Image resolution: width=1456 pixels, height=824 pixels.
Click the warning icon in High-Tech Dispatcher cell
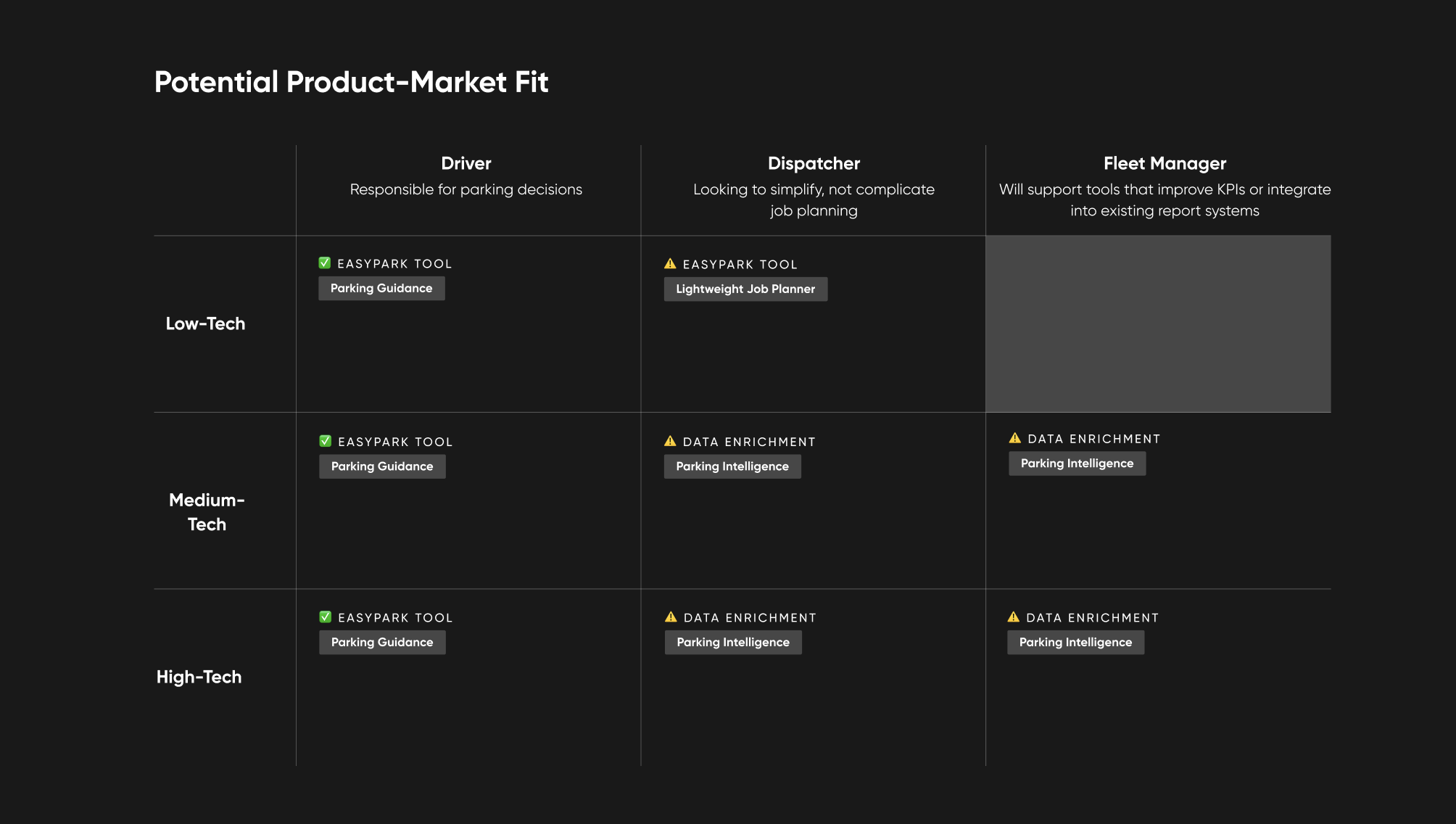pyautogui.click(x=671, y=617)
